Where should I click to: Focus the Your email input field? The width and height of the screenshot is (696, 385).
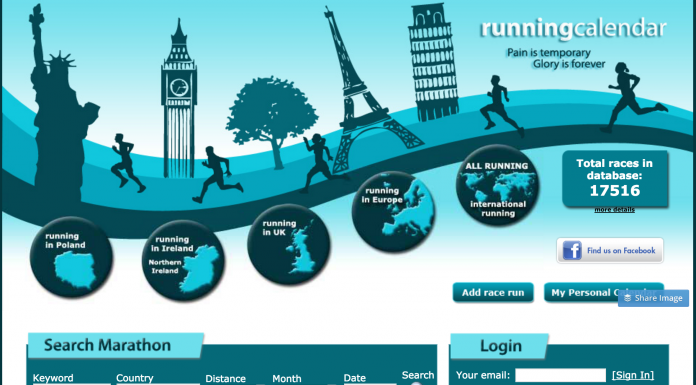(x=560, y=375)
